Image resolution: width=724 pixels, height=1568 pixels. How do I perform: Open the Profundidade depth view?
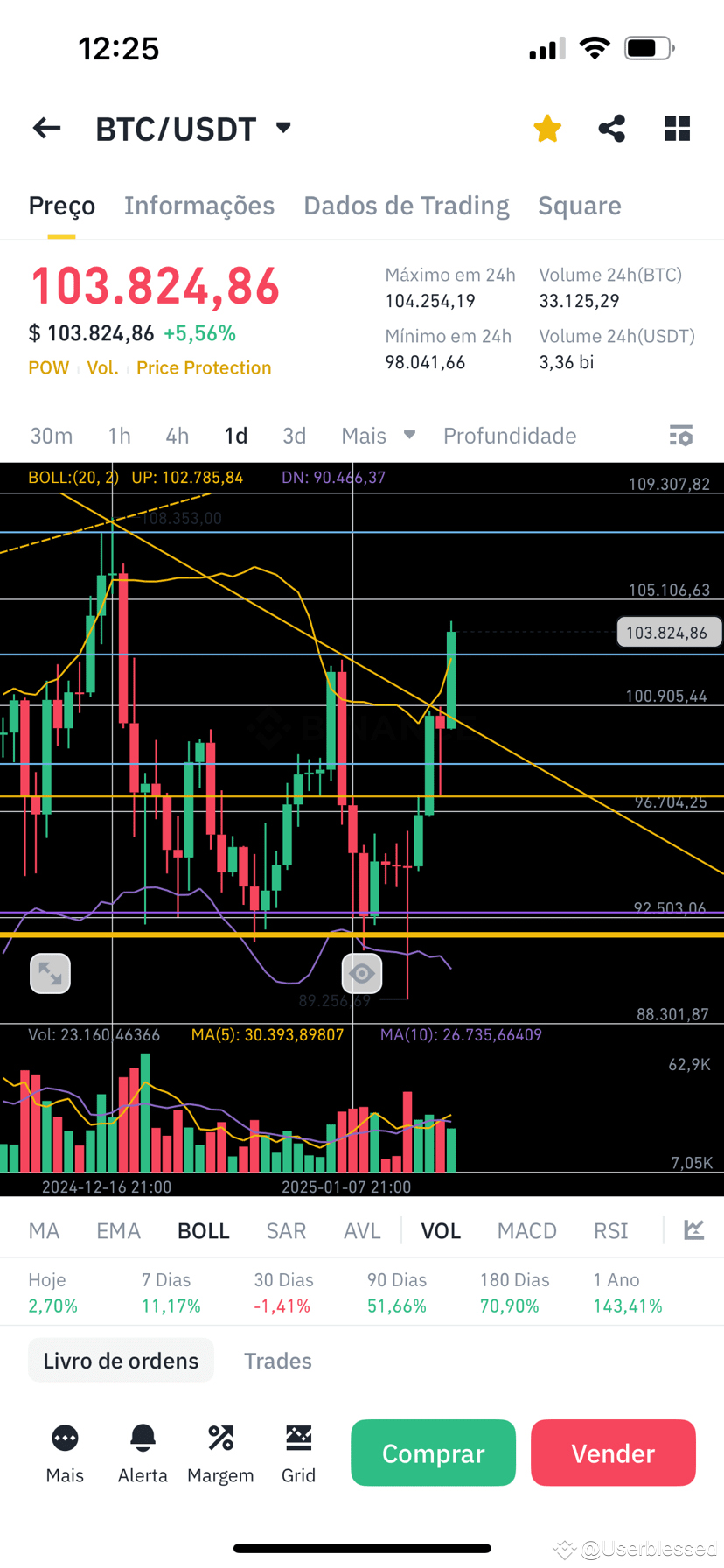(x=510, y=436)
